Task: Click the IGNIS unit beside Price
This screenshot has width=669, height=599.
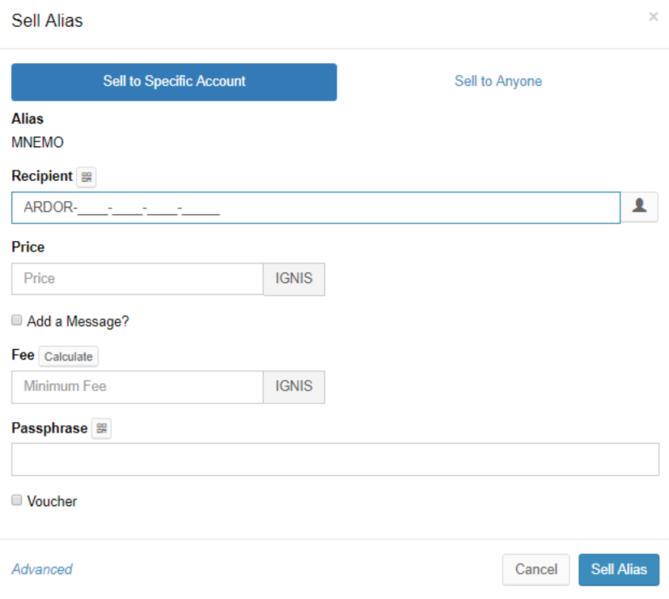Action: (294, 279)
